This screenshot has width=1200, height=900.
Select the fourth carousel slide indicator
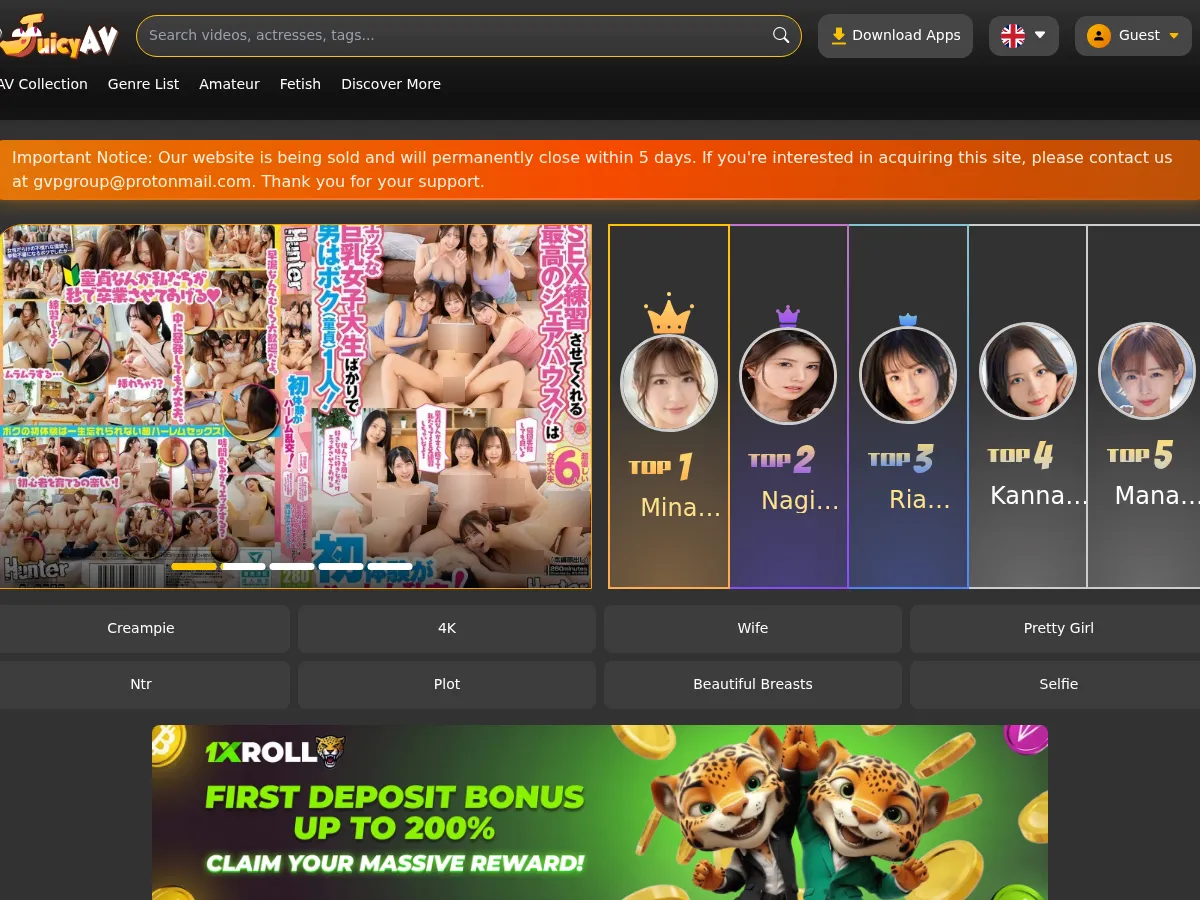(x=341, y=566)
